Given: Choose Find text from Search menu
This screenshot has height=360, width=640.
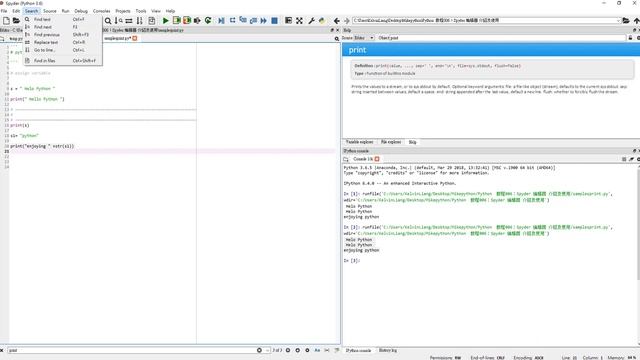Looking at the screenshot, I should click(62, 19).
